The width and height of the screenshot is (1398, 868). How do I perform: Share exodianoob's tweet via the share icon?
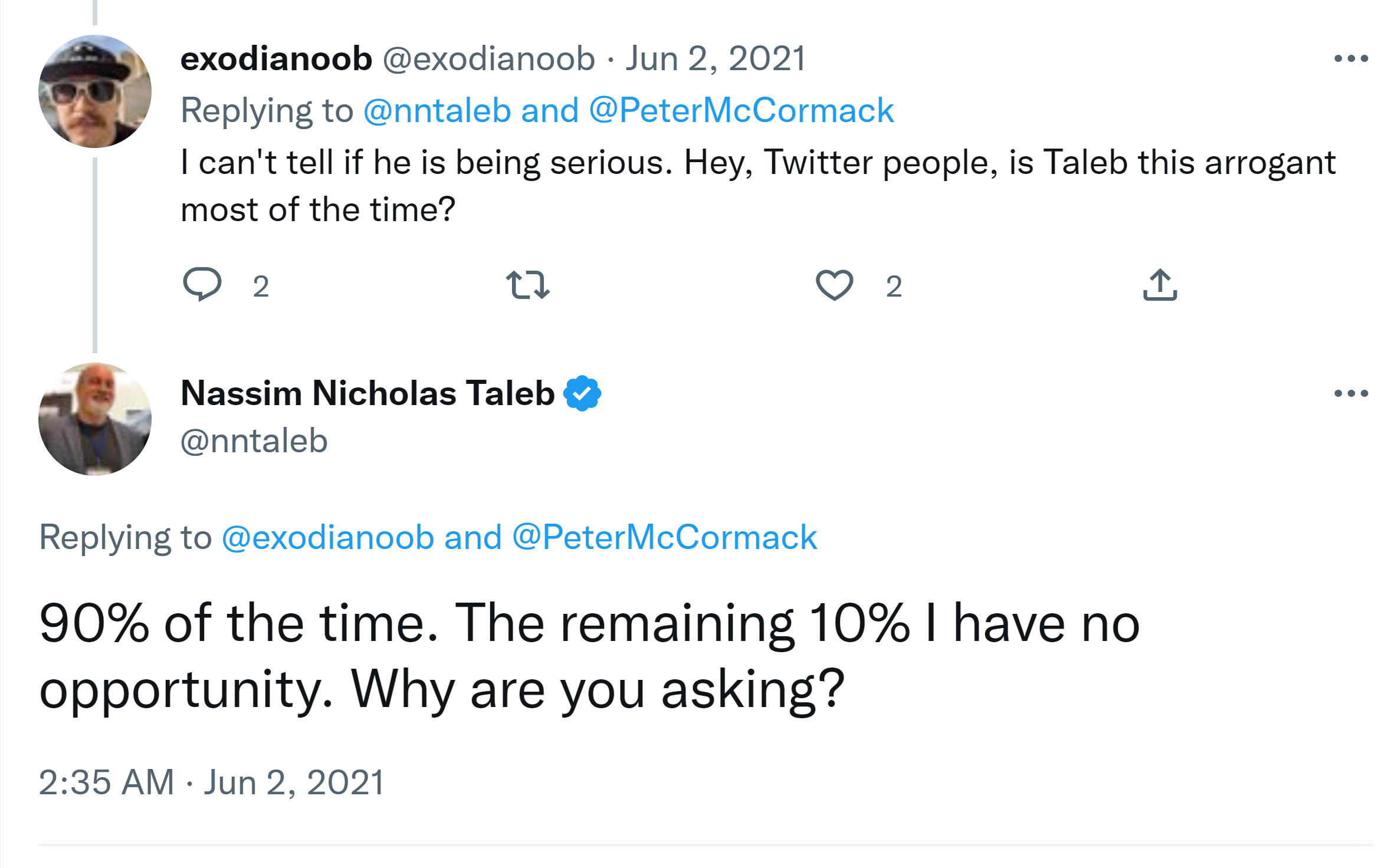click(x=1160, y=285)
